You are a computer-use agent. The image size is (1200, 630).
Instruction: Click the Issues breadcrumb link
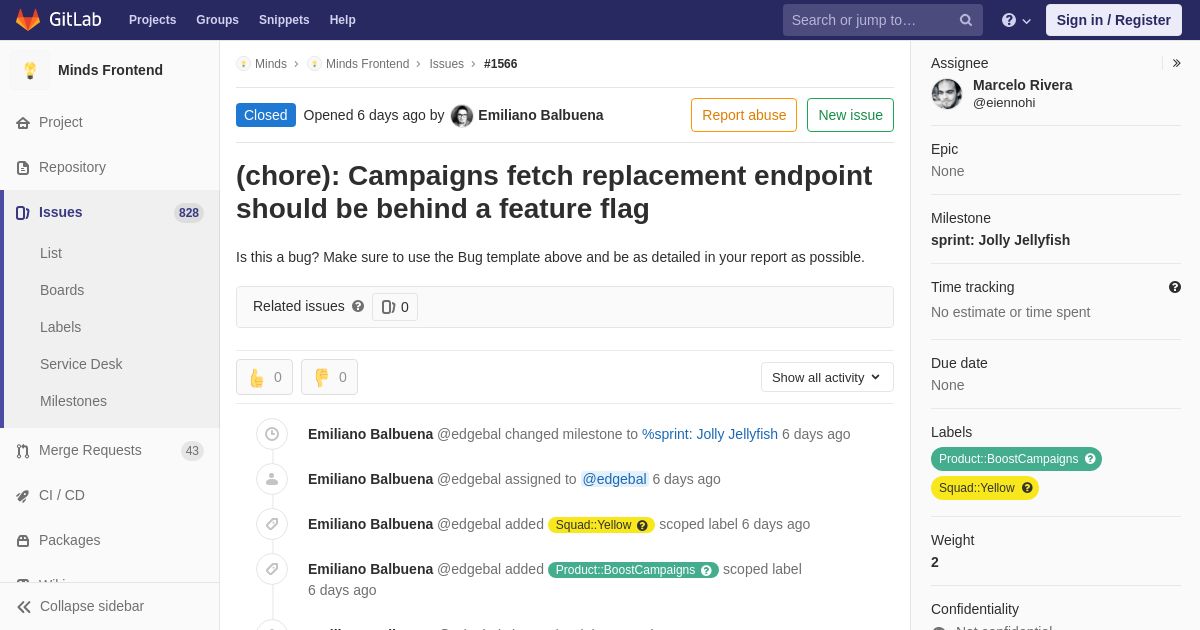click(446, 64)
